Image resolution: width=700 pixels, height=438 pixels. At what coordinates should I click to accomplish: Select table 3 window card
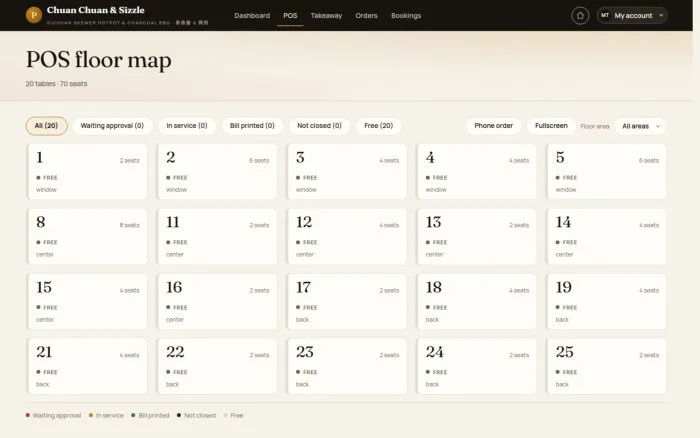[347, 171]
